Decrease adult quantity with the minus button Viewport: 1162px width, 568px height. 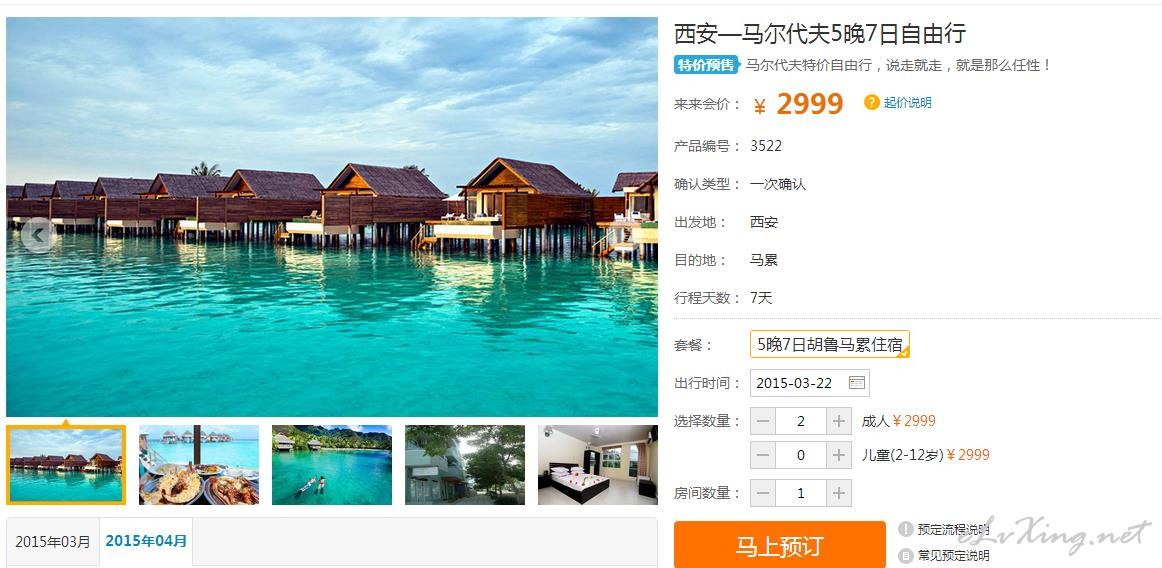tap(763, 421)
